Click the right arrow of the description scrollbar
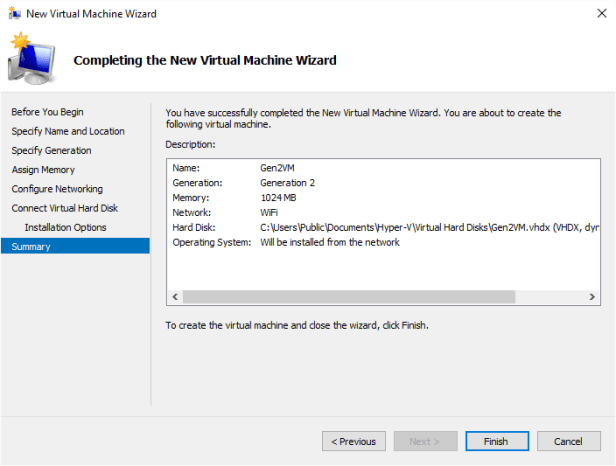Screen dimensions: 616x466 tap(594, 298)
